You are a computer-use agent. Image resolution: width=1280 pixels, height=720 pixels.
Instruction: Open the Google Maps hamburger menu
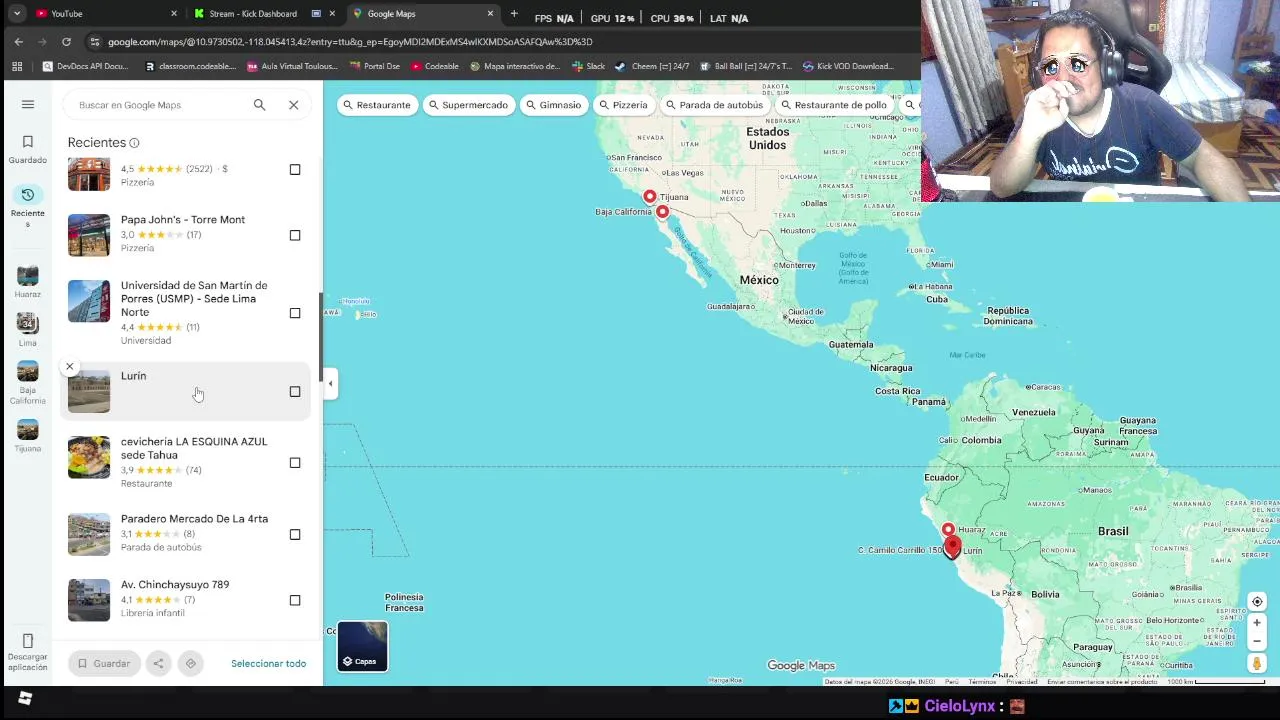(28, 104)
